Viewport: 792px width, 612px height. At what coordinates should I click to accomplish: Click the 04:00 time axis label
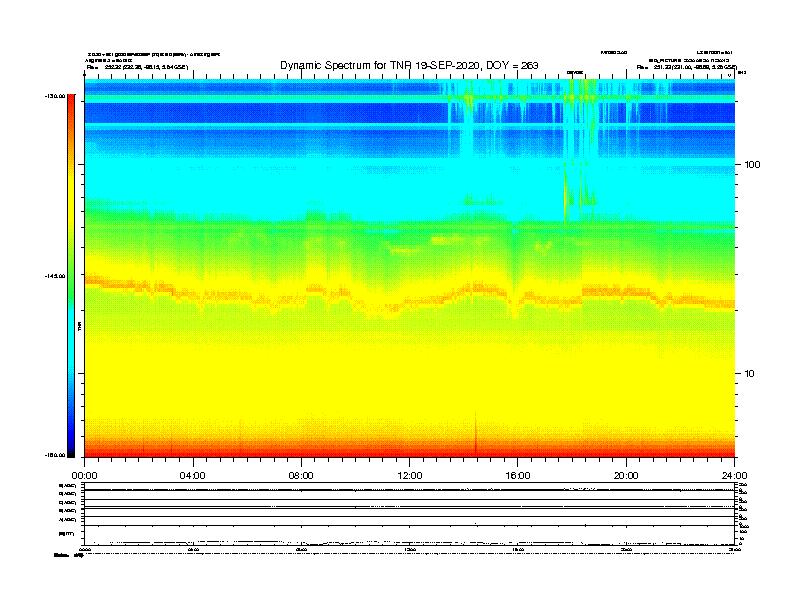click(x=193, y=476)
